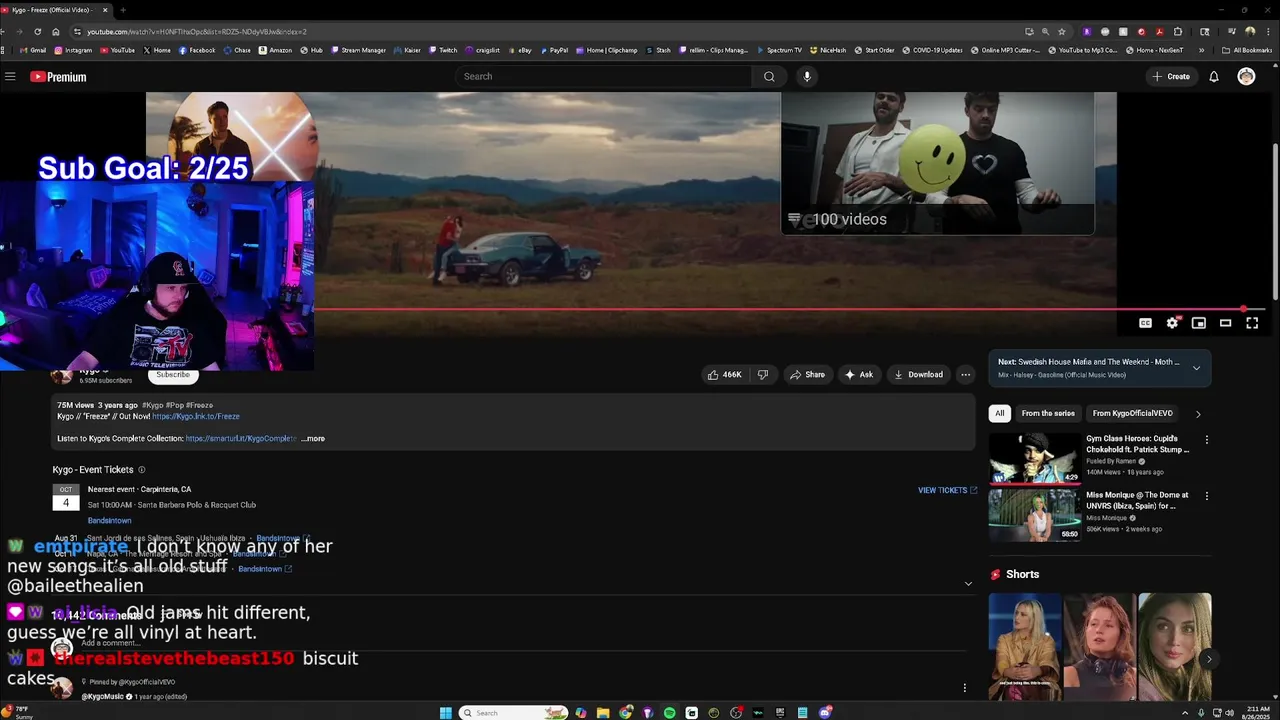Screen dimensions: 1280x720
Task: Open the Windows Start menu
Action: [x=446, y=712]
